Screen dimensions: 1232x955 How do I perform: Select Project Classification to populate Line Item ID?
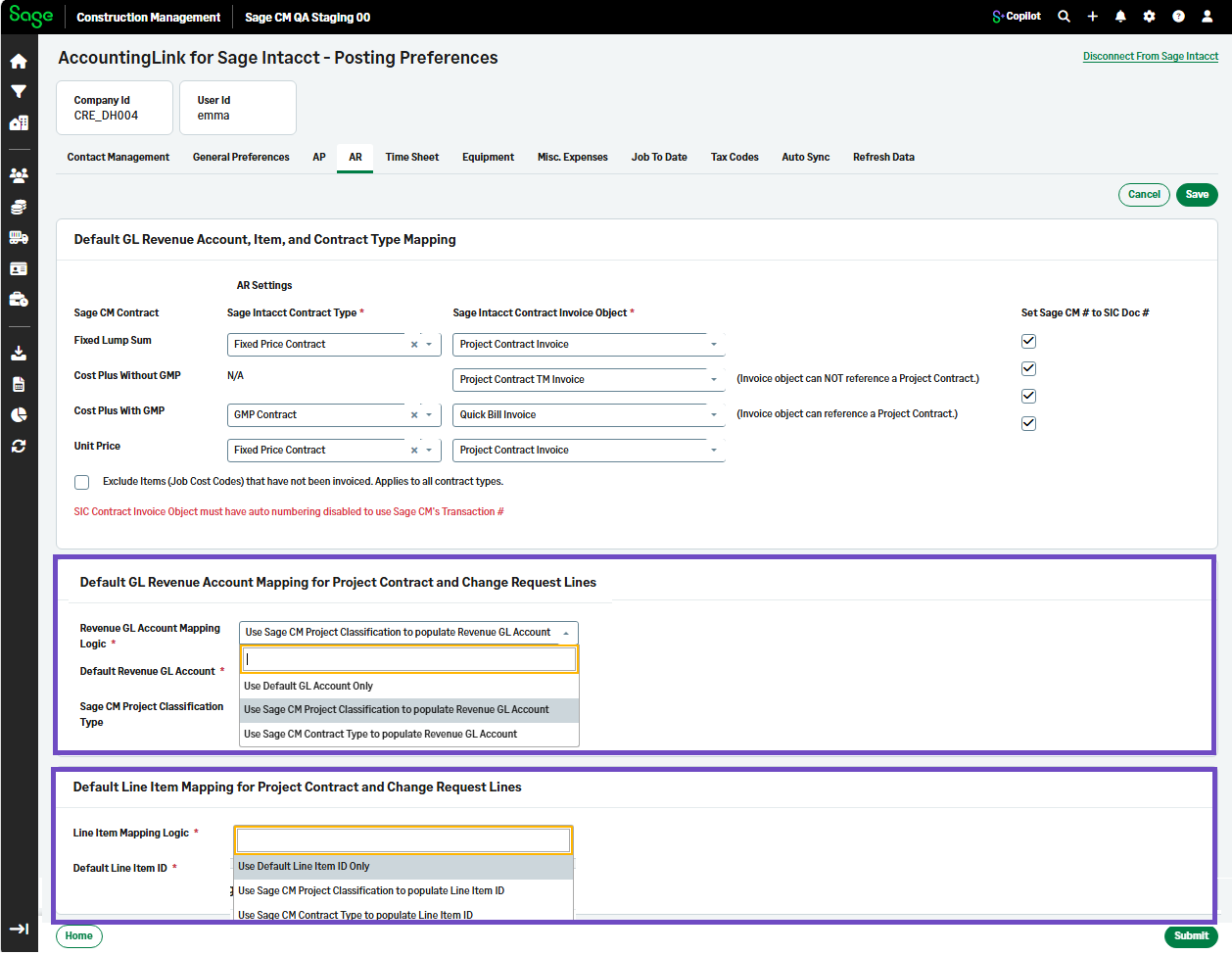point(403,891)
